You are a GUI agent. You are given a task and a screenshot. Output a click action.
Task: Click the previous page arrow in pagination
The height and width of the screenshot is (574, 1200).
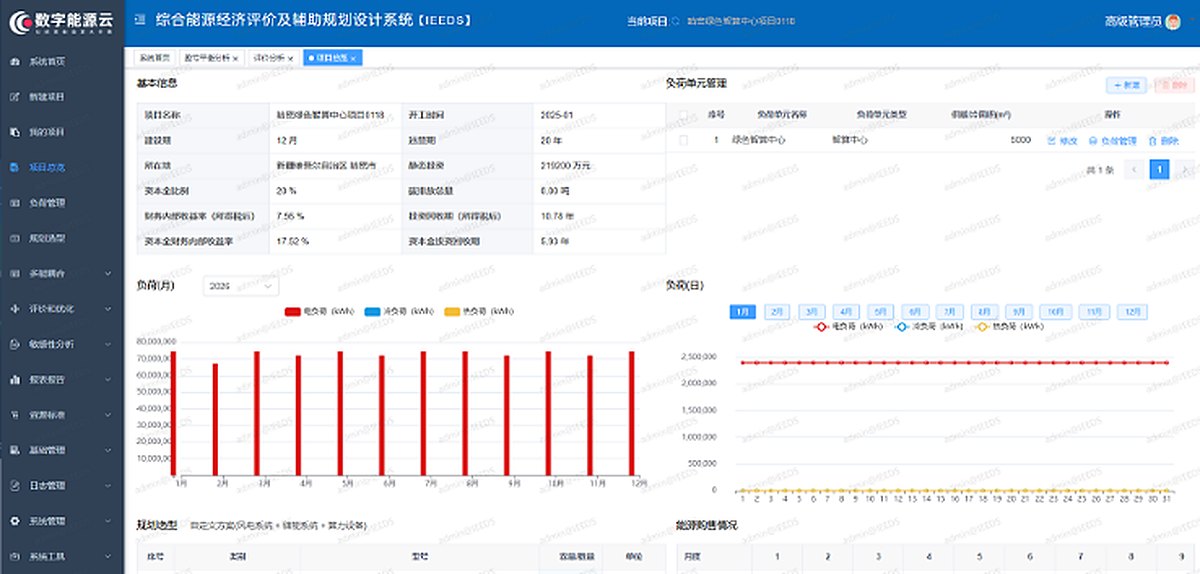pos(1134,170)
